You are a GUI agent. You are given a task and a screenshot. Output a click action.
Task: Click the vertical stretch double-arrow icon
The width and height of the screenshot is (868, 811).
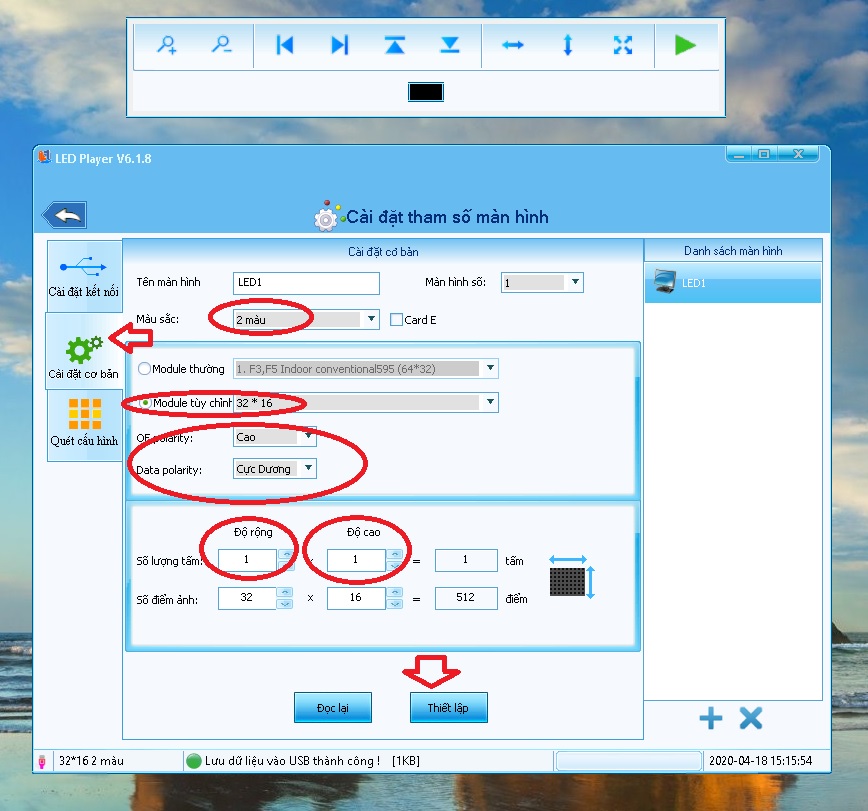[567, 45]
